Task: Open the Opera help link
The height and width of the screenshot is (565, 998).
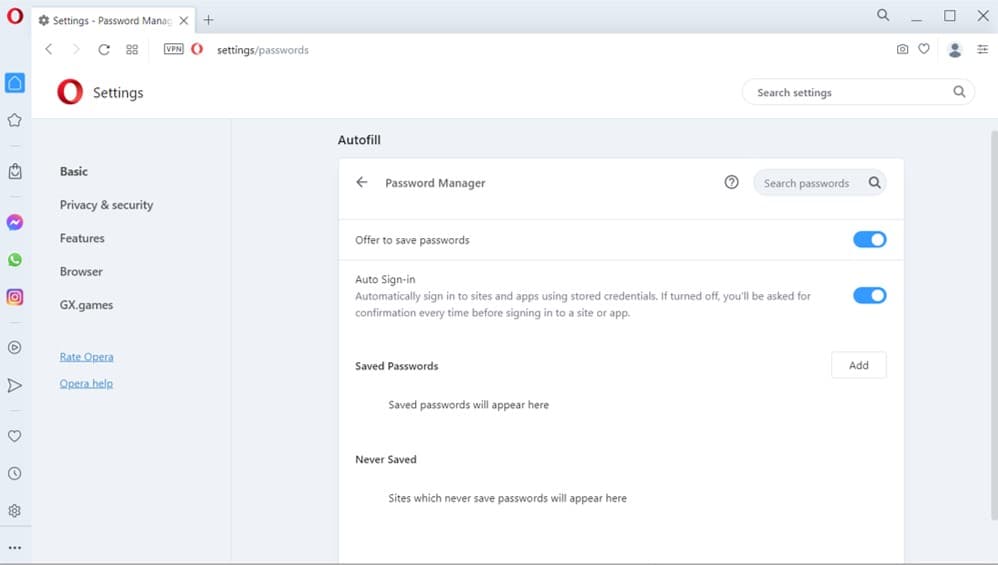Action: 86,384
